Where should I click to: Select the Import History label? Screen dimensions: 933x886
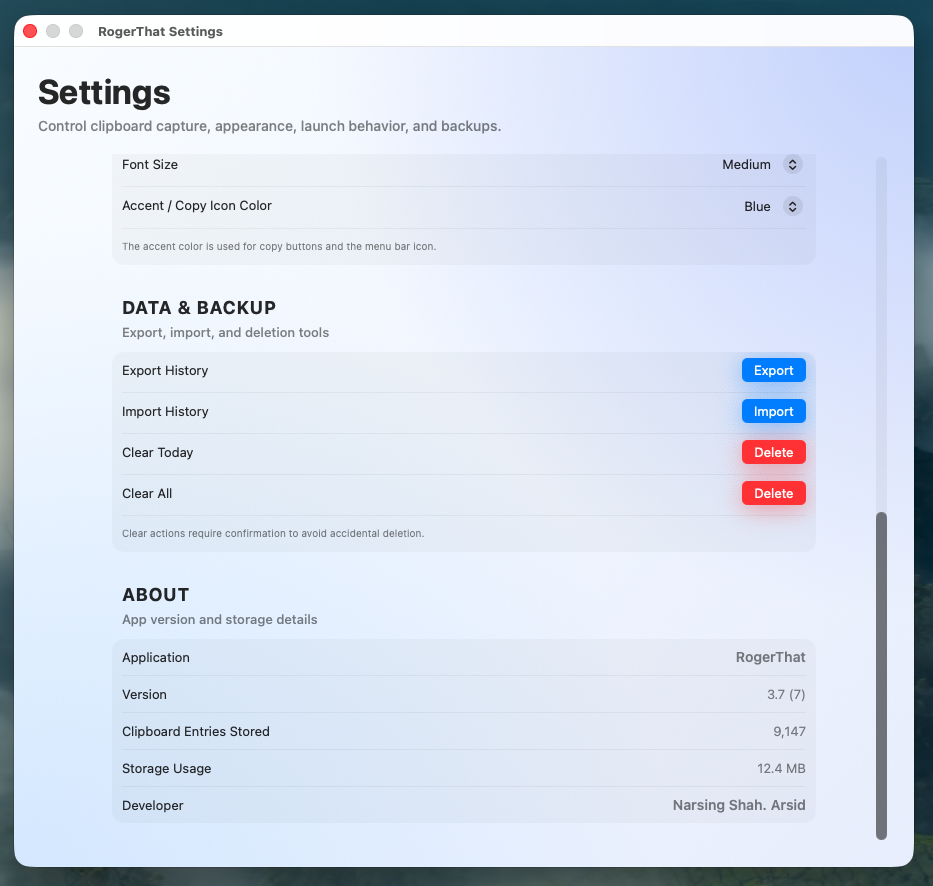point(165,412)
